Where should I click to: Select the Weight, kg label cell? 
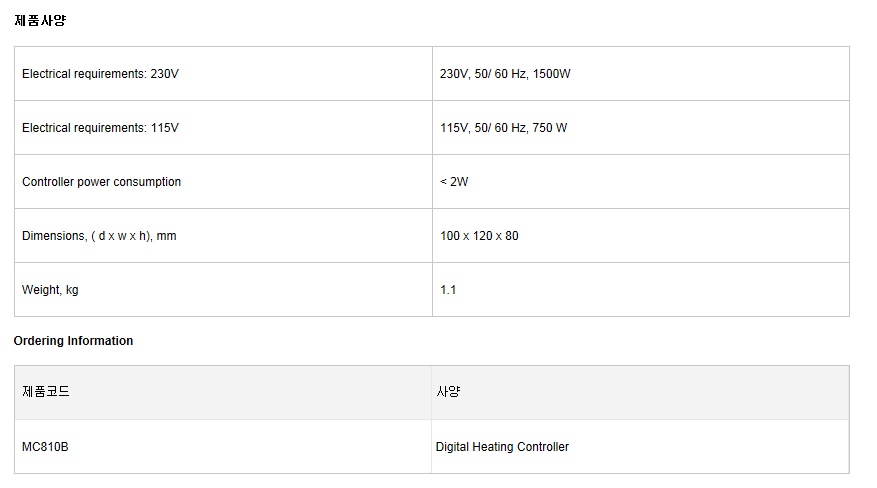223,290
